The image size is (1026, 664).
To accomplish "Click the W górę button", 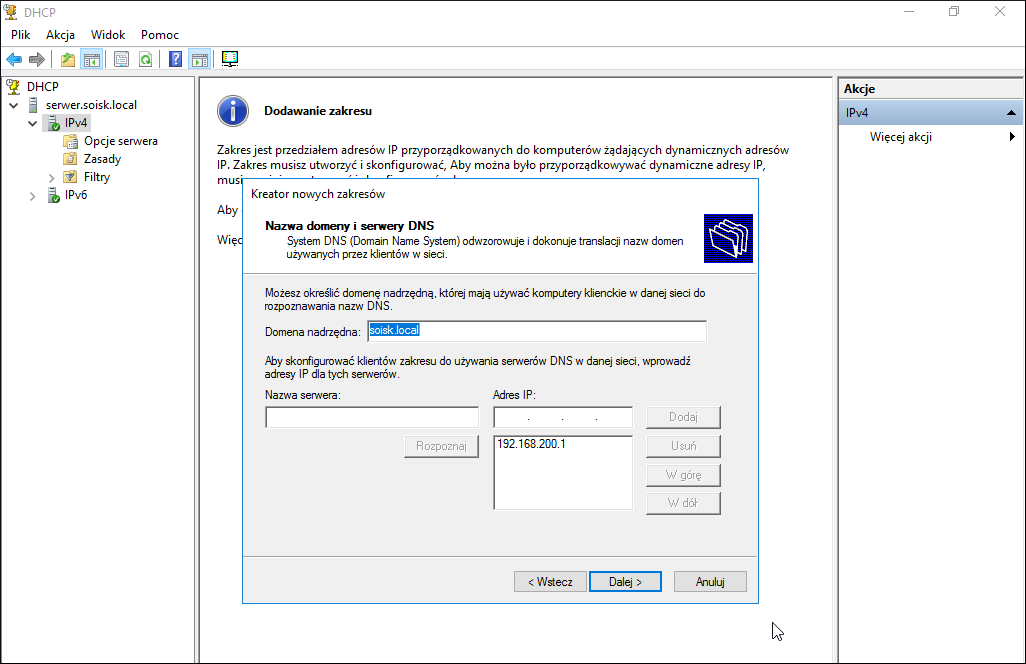I will pyautogui.click(x=683, y=475).
